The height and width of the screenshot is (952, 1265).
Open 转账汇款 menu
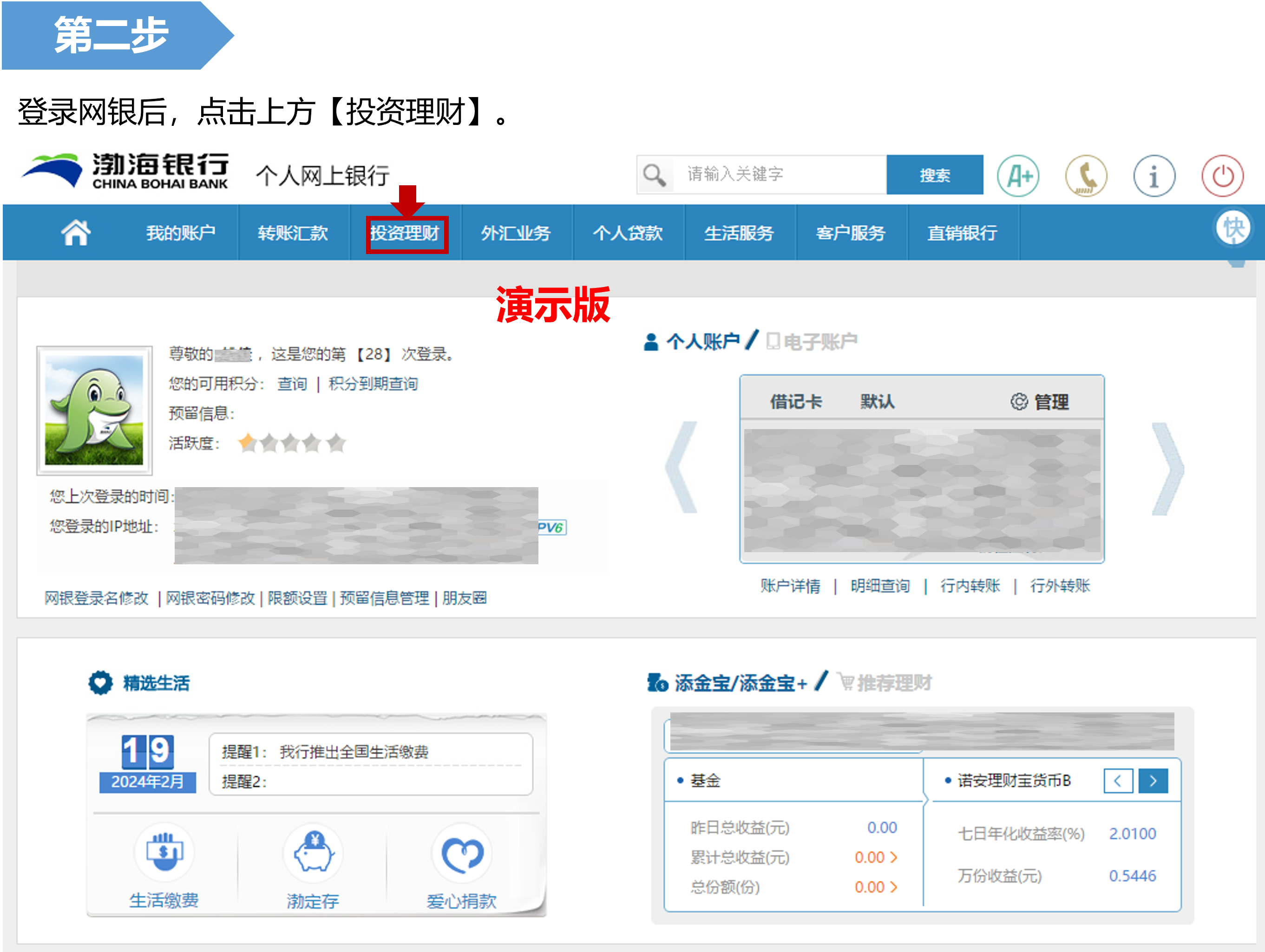[293, 233]
